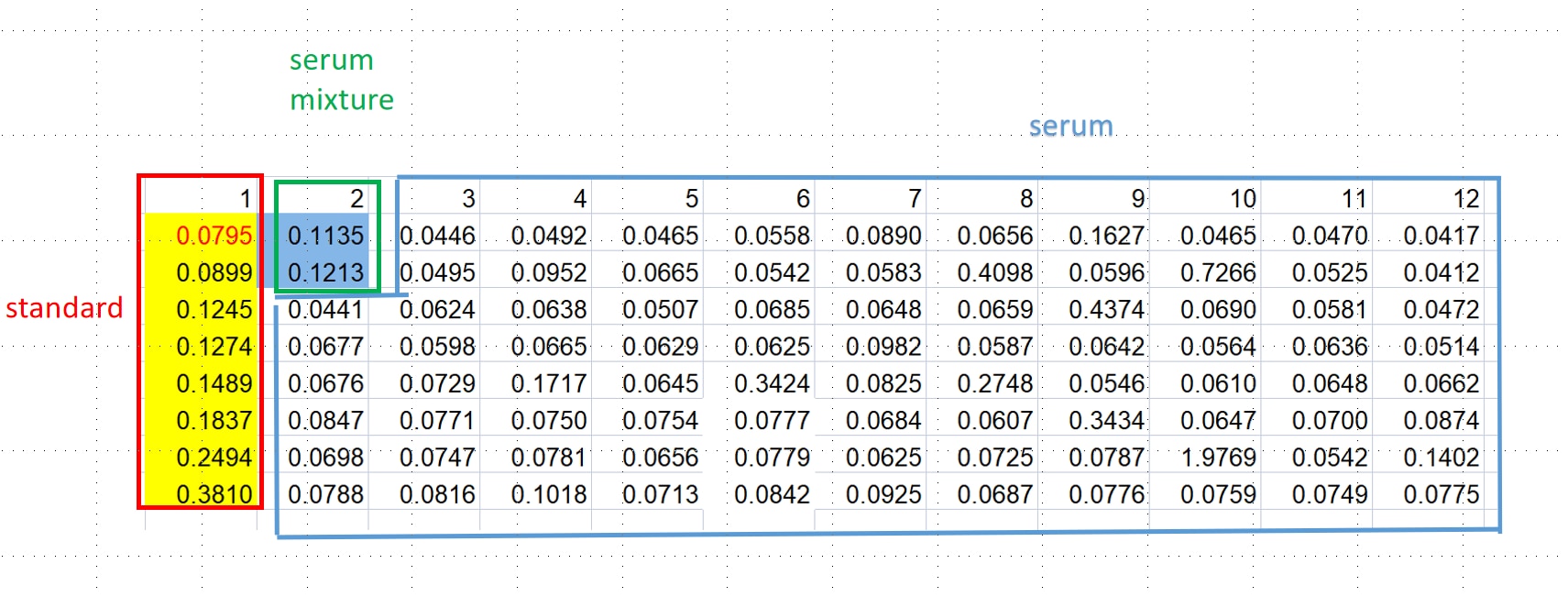Screen dimensions: 1568x597
Task: Select the cell containing 1.9769
Action: (x=1217, y=458)
